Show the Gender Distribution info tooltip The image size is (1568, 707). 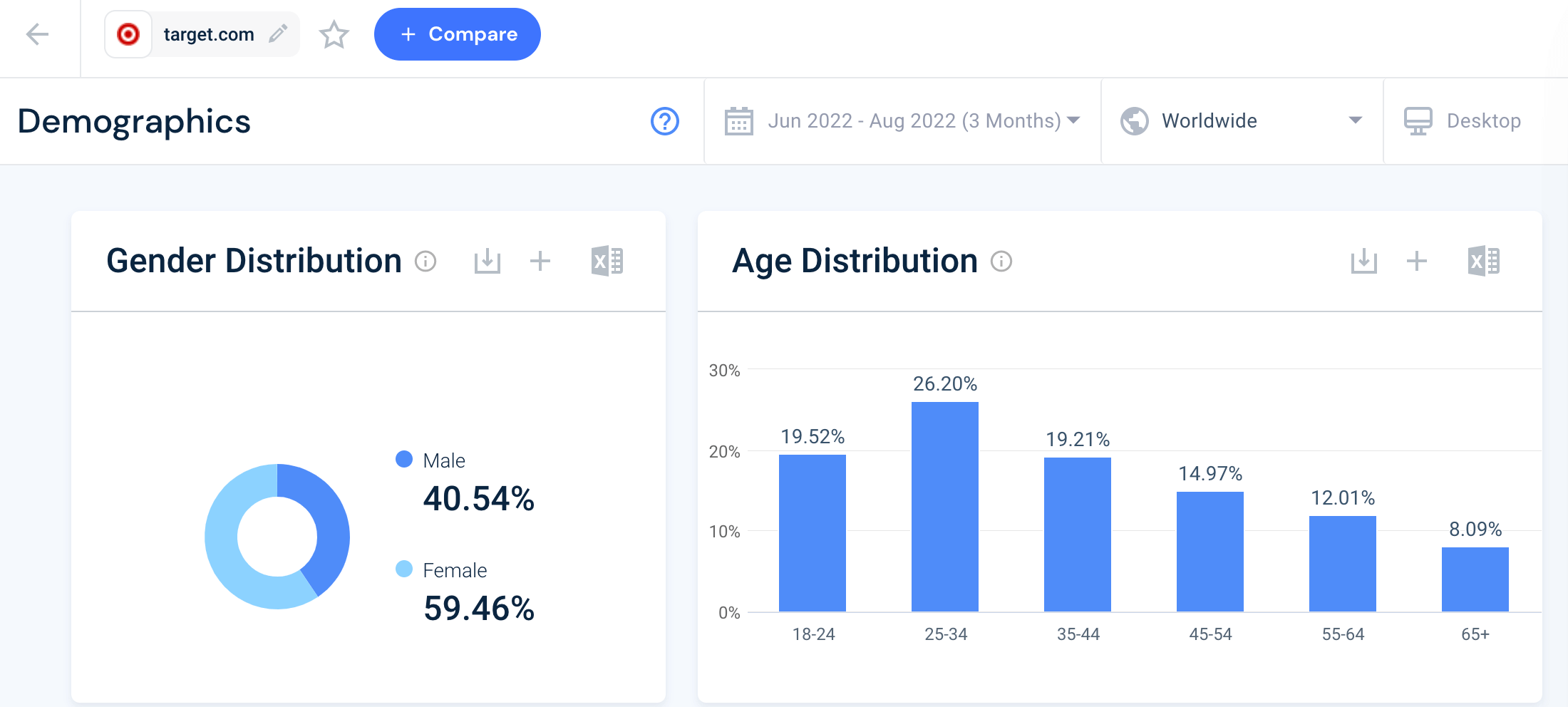pyautogui.click(x=425, y=262)
